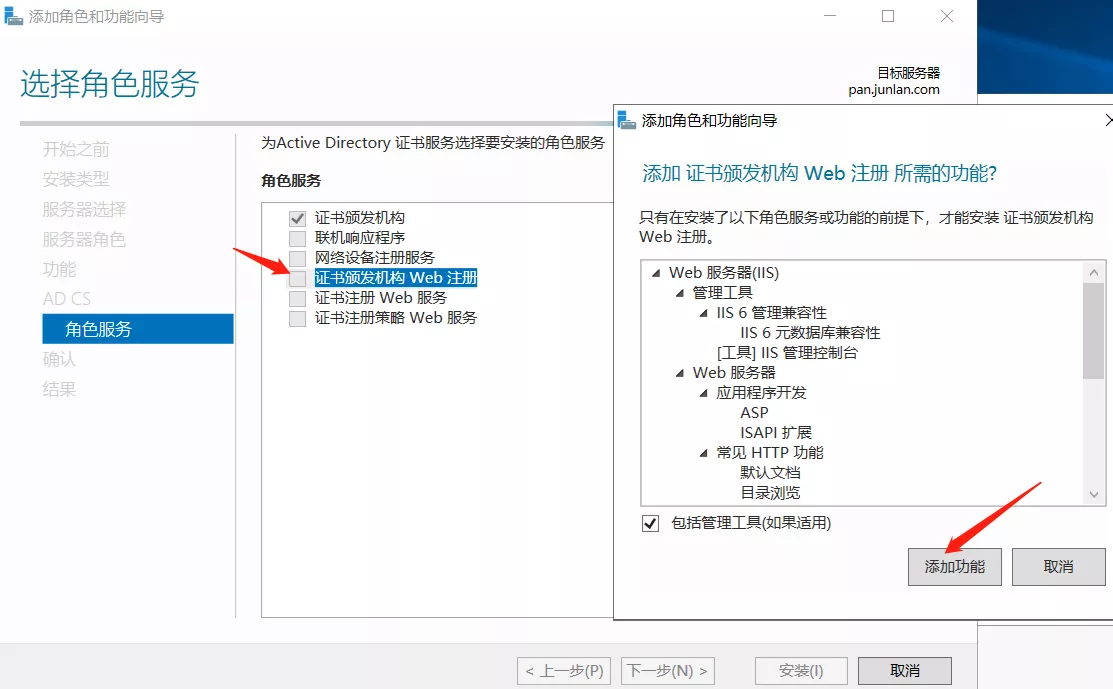Toggle the 联机响应程序 checkbox

[297, 238]
